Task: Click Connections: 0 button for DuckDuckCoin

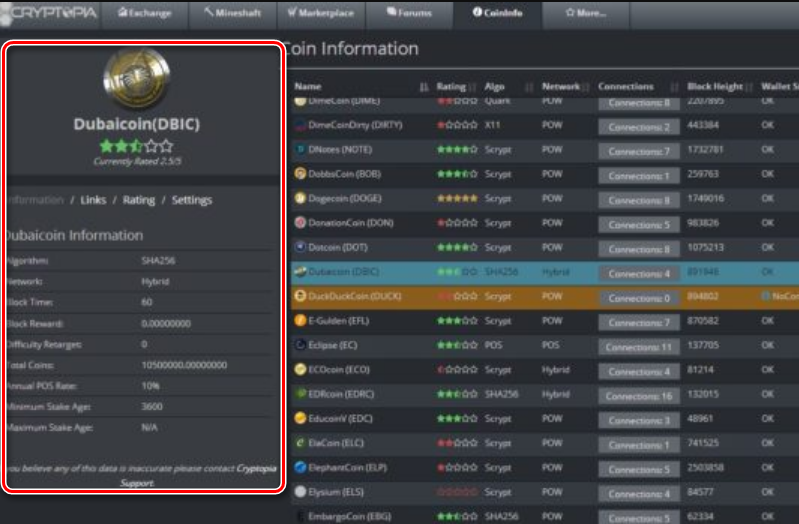Action: point(639,298)
